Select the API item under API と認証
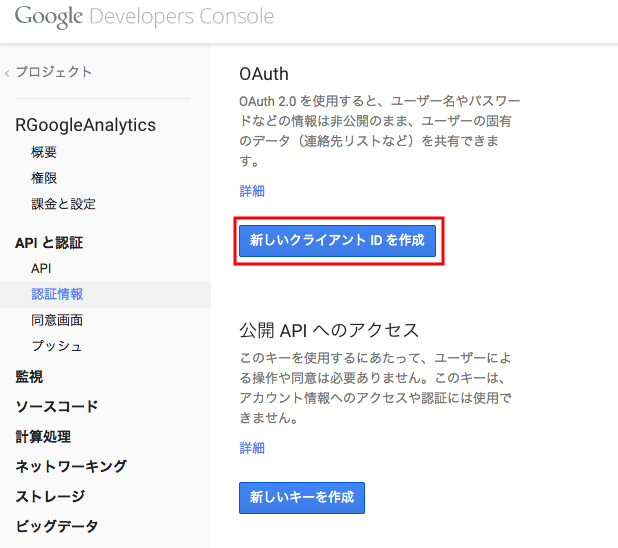618x548 pixels. (x=41, y=268)
